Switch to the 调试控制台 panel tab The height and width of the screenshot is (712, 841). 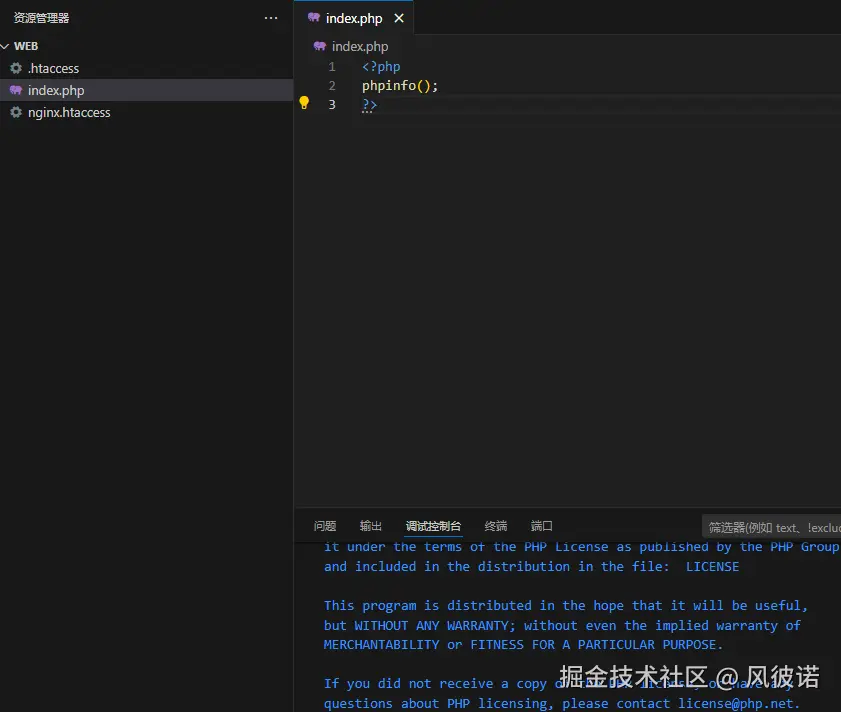(433, 526)
